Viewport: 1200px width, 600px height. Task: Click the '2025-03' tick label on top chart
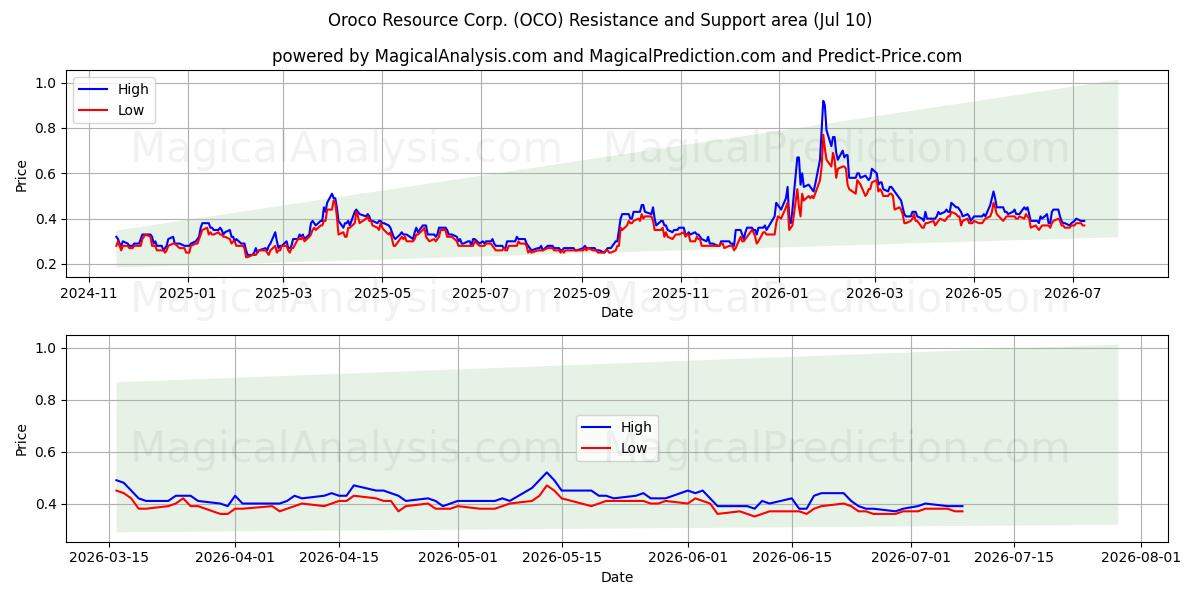[x=284, y=293]
